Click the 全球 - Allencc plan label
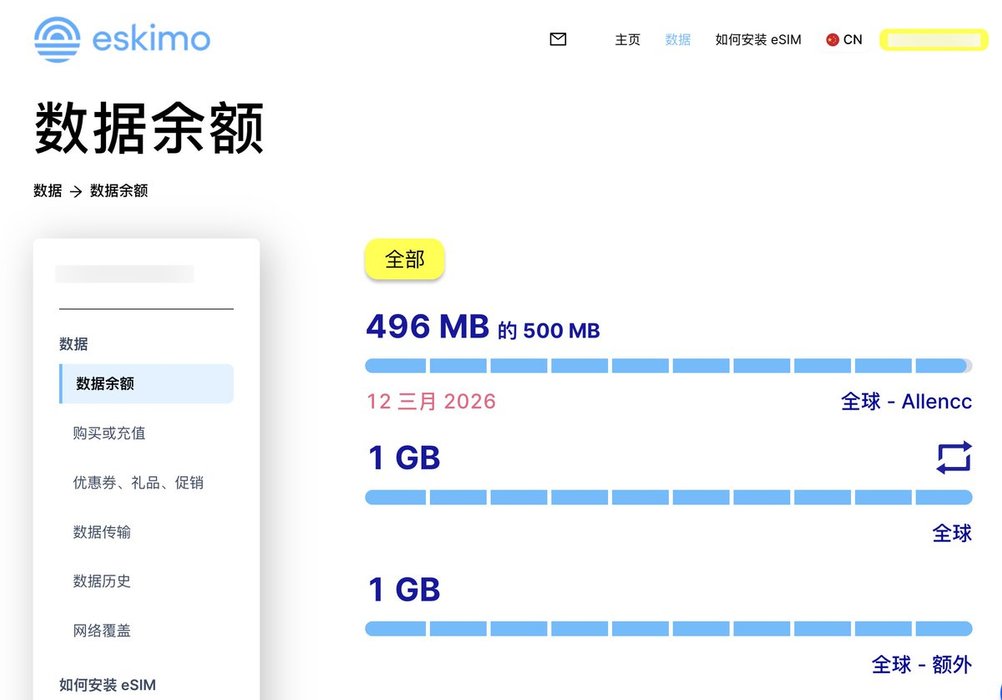Viewport: 1002px width, 700px height. [x=906, y=401]
